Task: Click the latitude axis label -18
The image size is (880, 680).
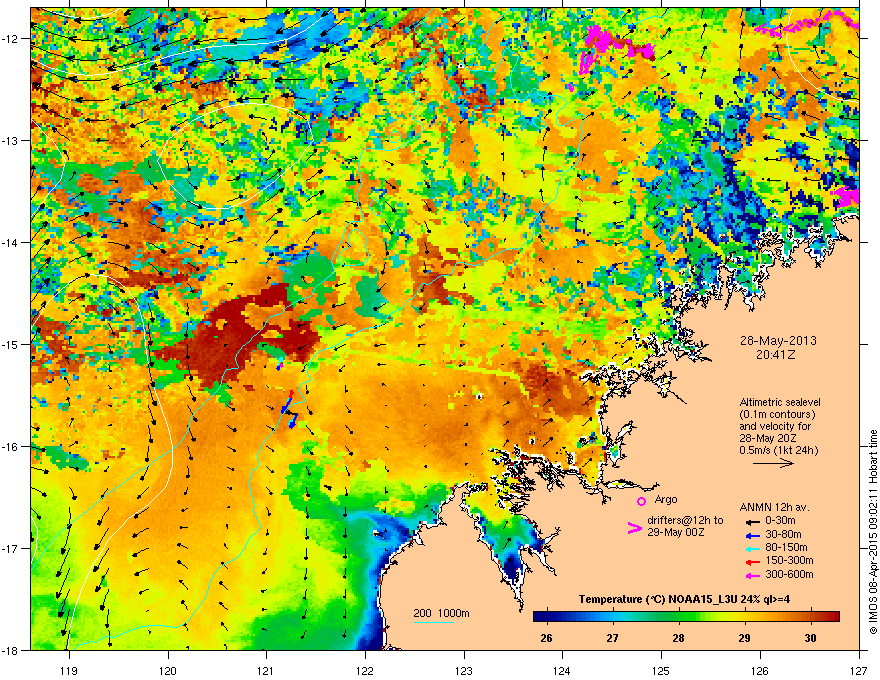Action: pos(10,650)
